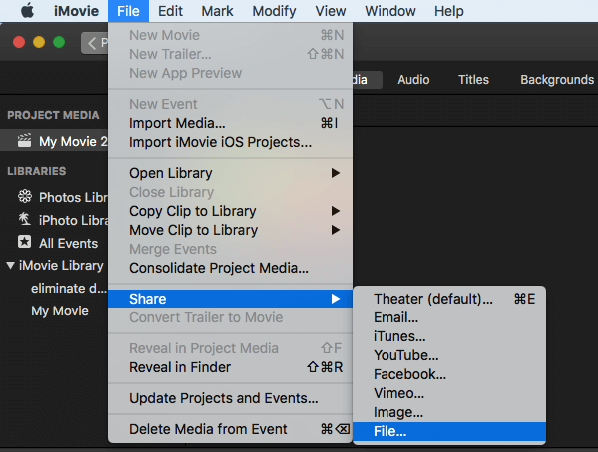
Task: Click the All Events star icon
Action: [x=24, y=242]
